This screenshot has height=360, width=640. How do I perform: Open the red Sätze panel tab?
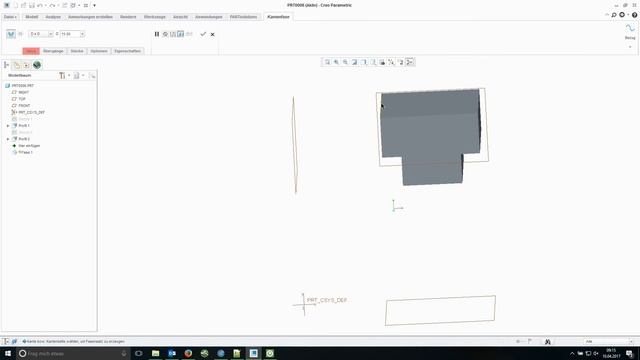coord(31,51)
